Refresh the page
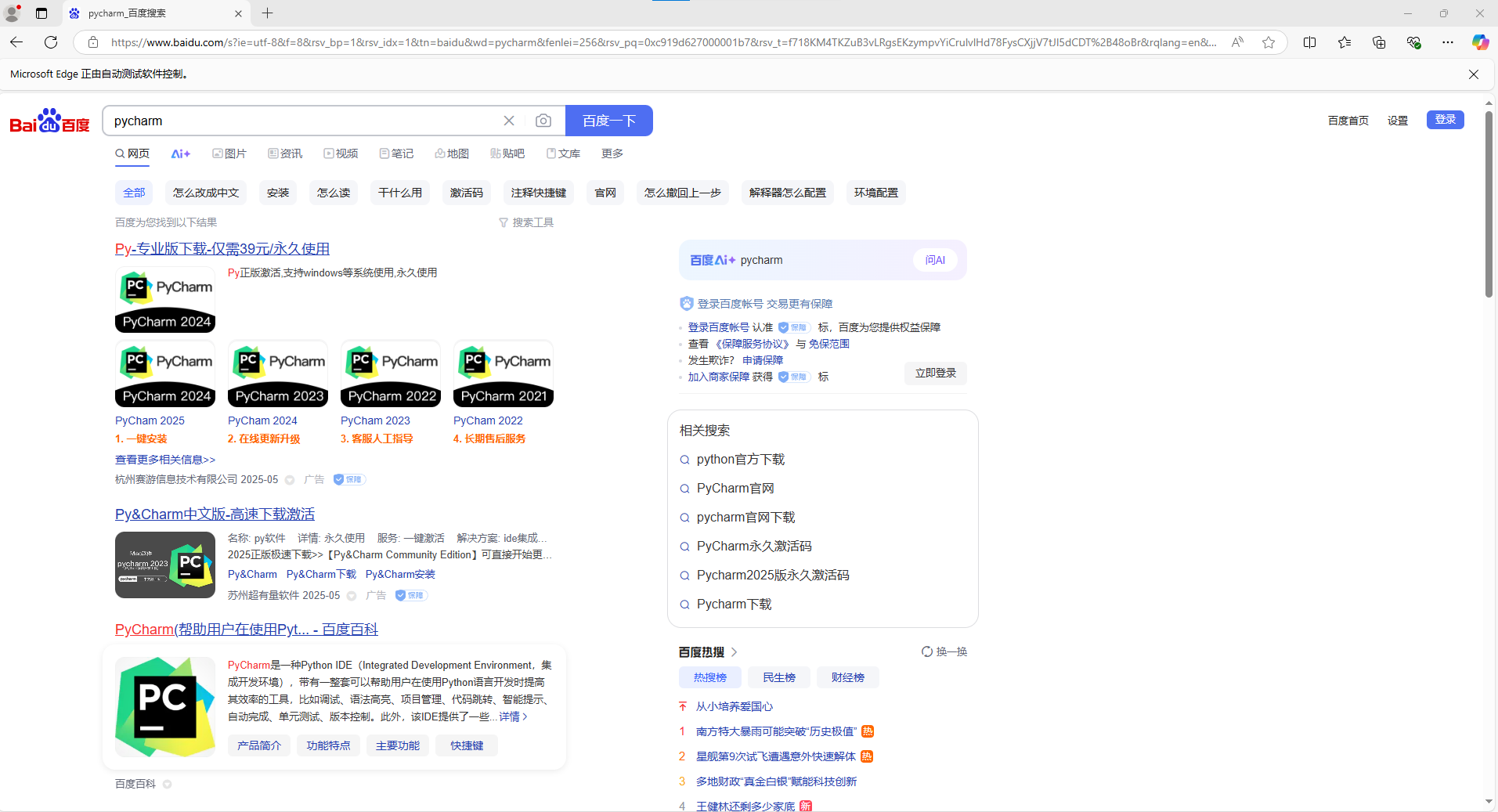Viewport: 1498px width, 812px height. (51, 42)
